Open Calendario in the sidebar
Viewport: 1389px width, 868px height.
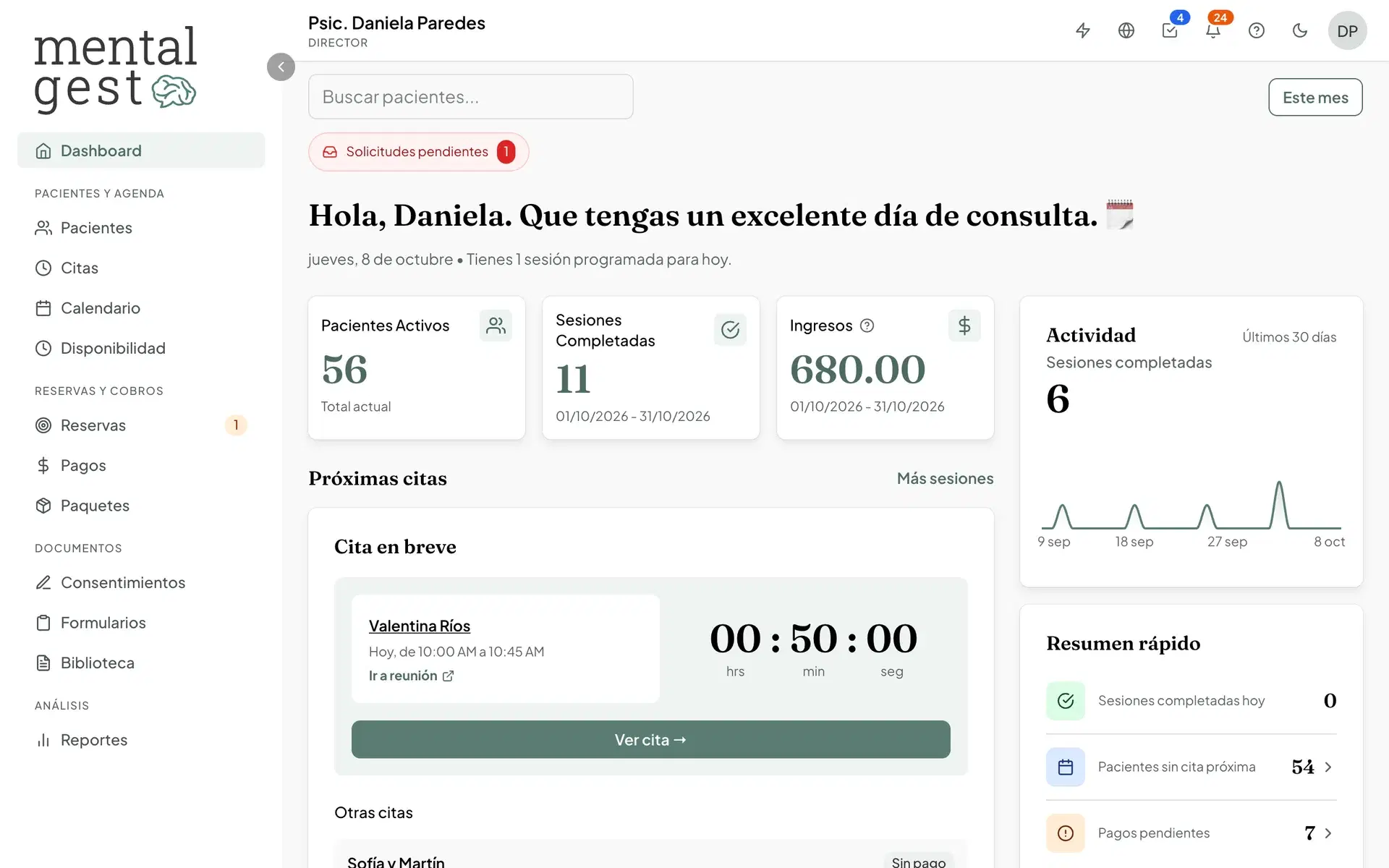click(141, 308)
